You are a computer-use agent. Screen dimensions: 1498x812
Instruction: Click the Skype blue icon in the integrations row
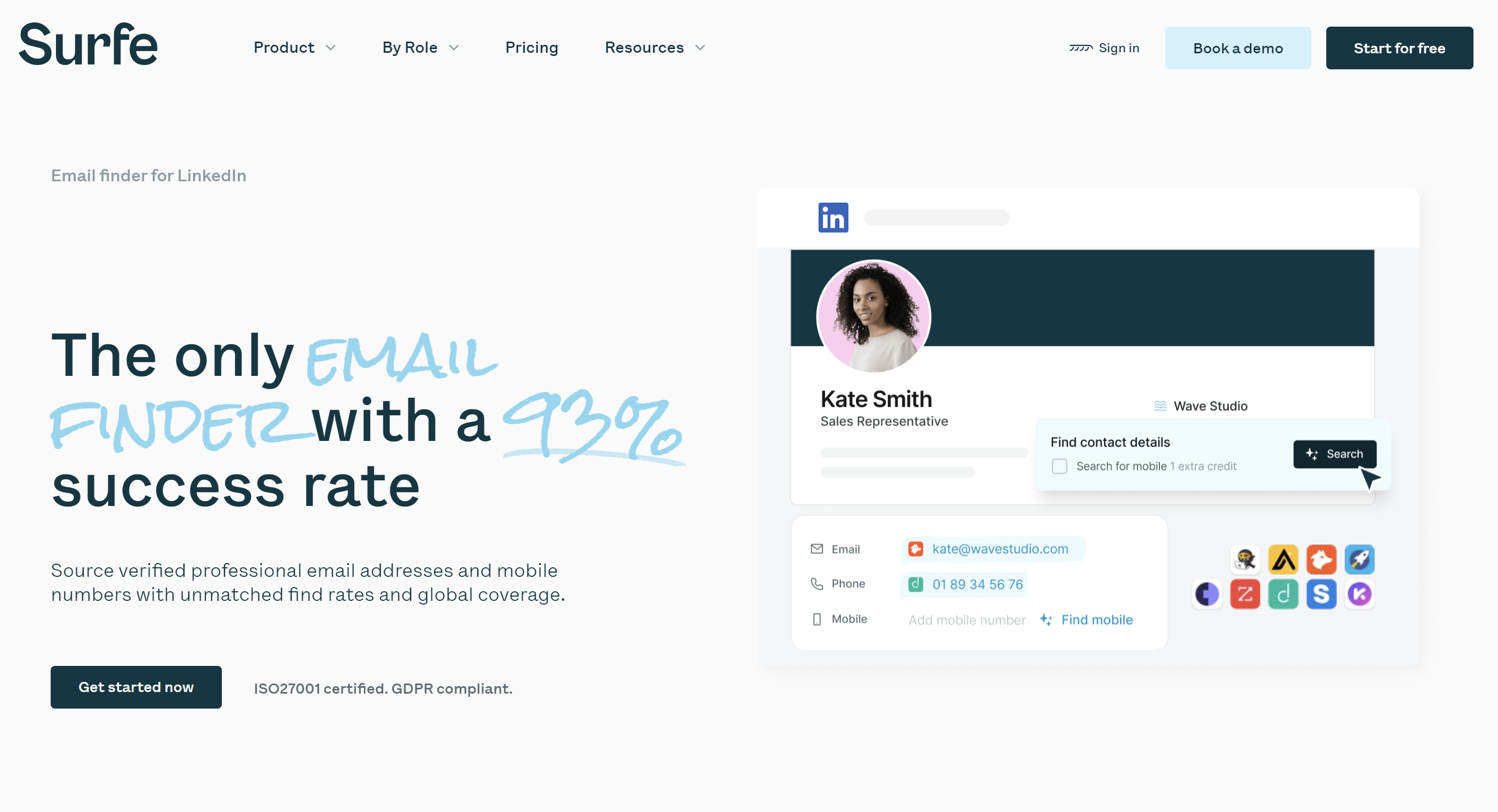[1321, 593]
